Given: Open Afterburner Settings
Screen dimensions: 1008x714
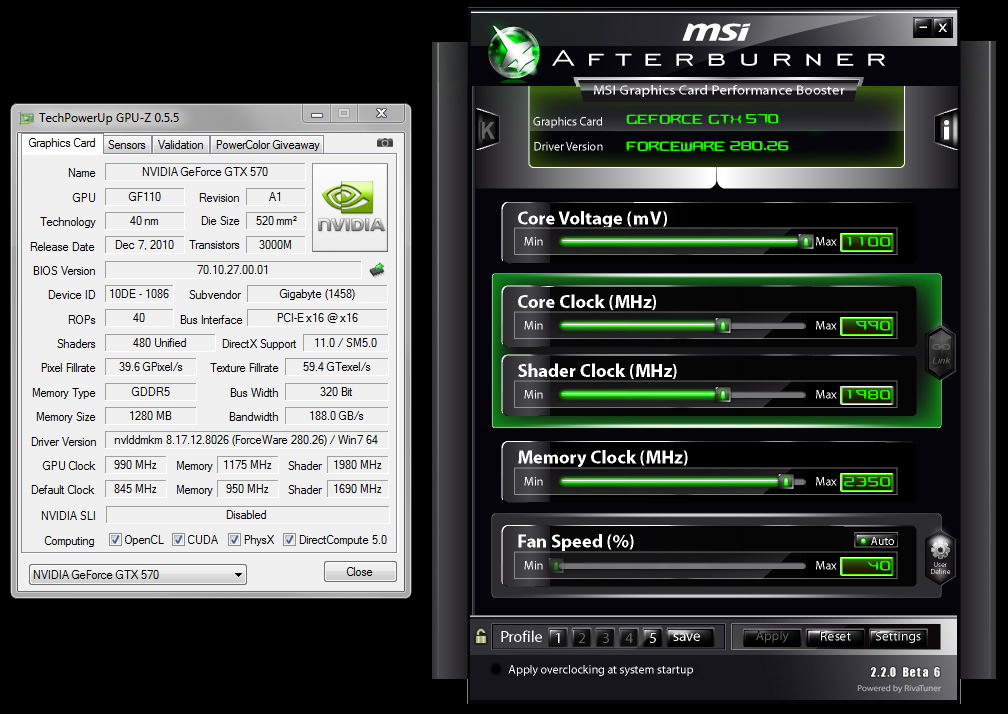Looking at the screenshot, I should pos(898,637).
